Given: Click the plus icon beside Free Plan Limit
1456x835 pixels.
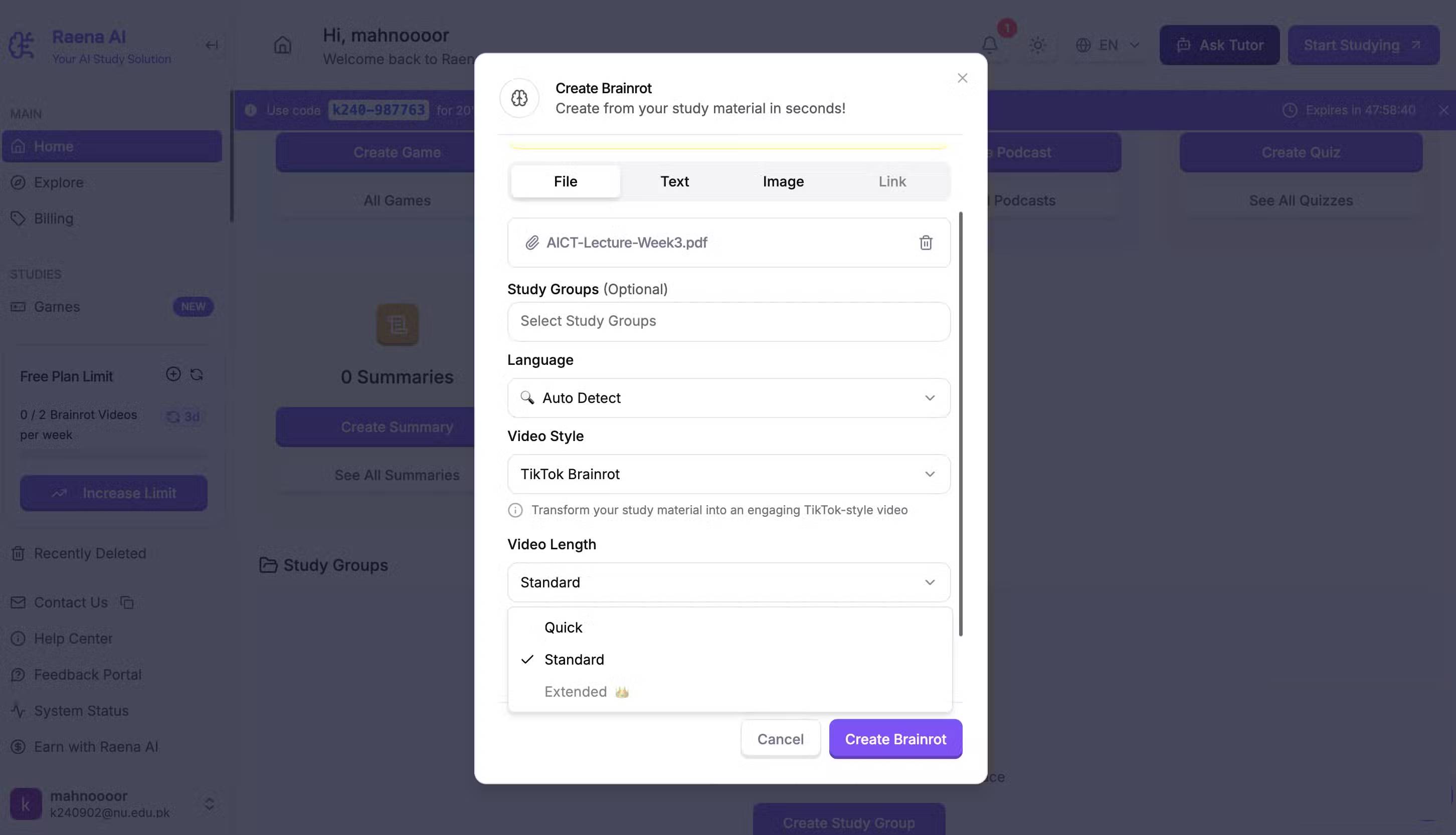Looking at the screenshot, I should pyautogui.click(x=173, y=374).
